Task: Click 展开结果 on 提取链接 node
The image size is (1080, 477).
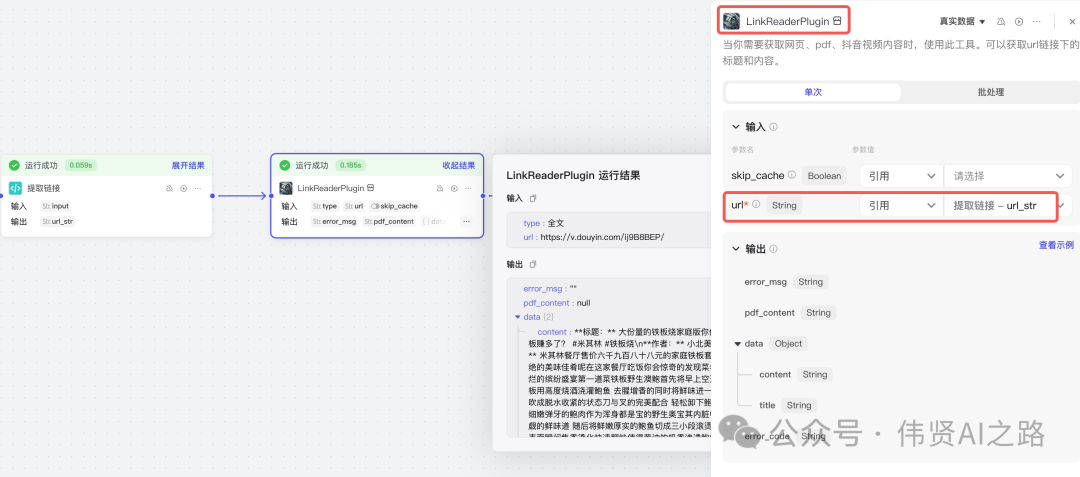Action: click(188, 165)
